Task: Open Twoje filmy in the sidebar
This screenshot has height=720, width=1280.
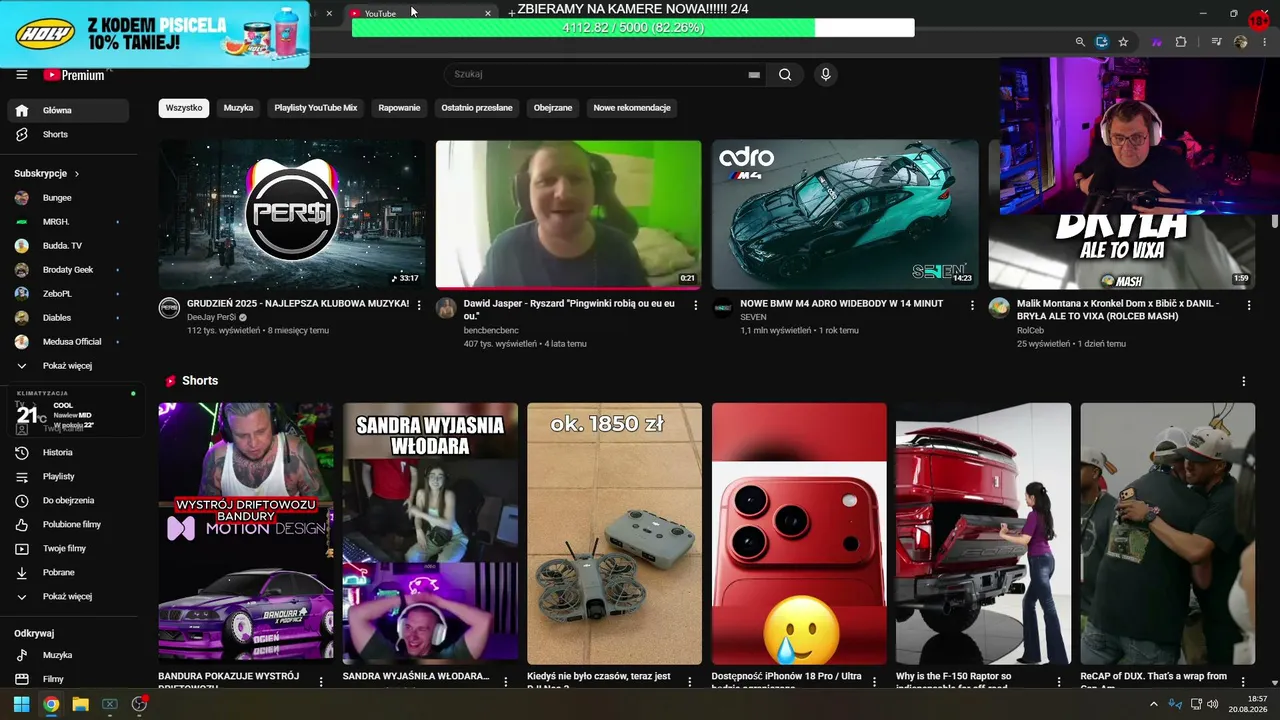Action: 68,548
